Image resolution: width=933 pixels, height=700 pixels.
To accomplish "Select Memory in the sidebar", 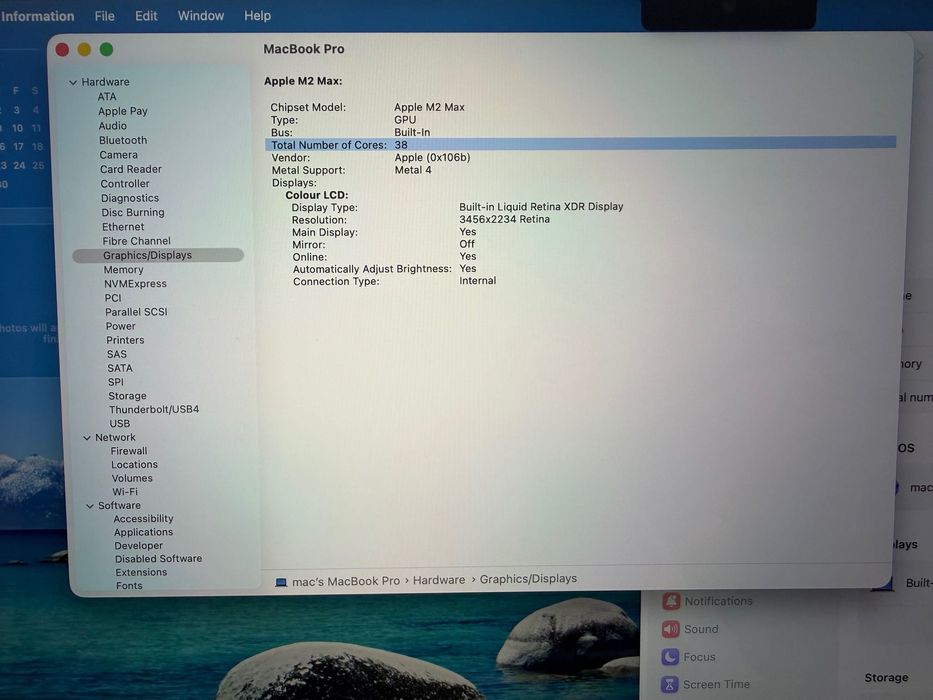I will tap(124, 270).
